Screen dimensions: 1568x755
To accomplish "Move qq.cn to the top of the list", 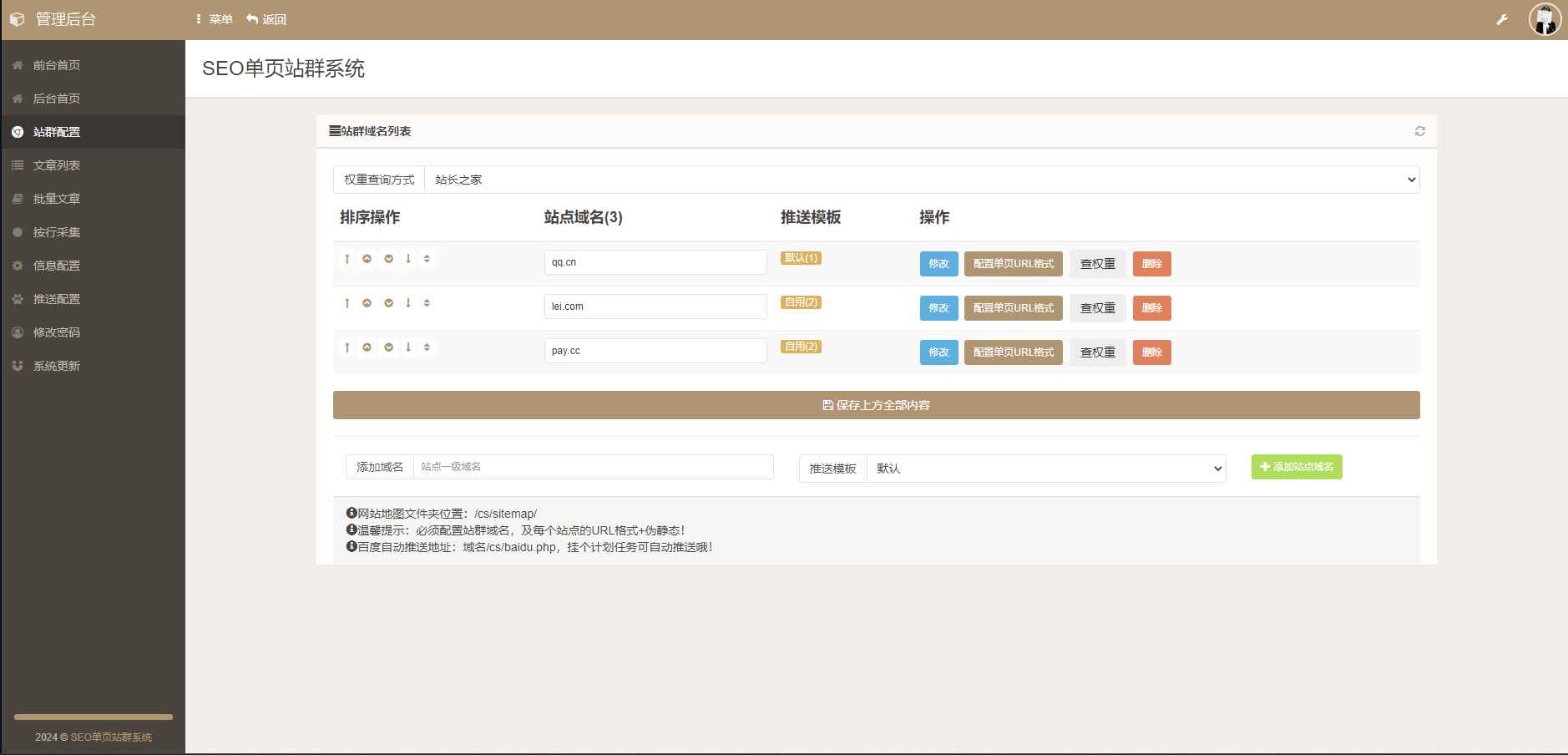I will pyautogui.click(x=347, y=259).
